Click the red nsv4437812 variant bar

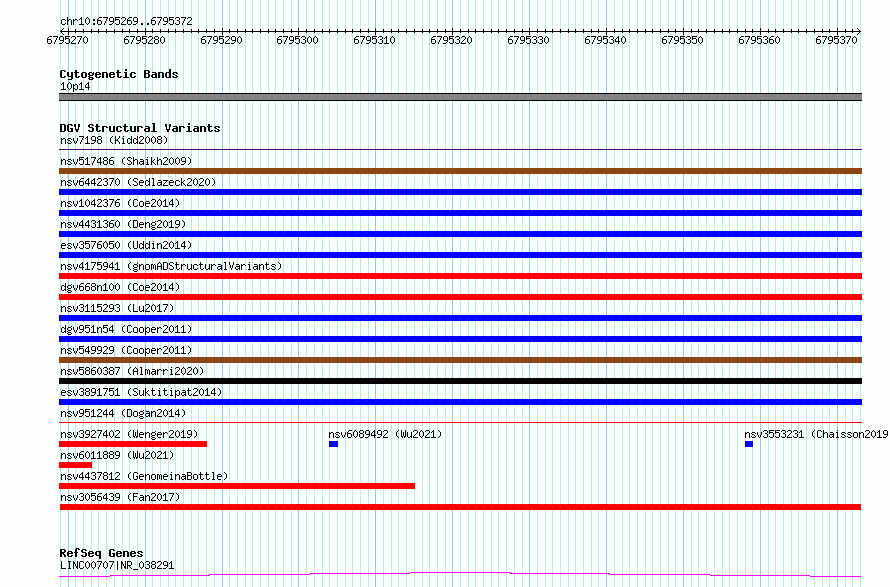pyautogui.click(x=237, y=486)
